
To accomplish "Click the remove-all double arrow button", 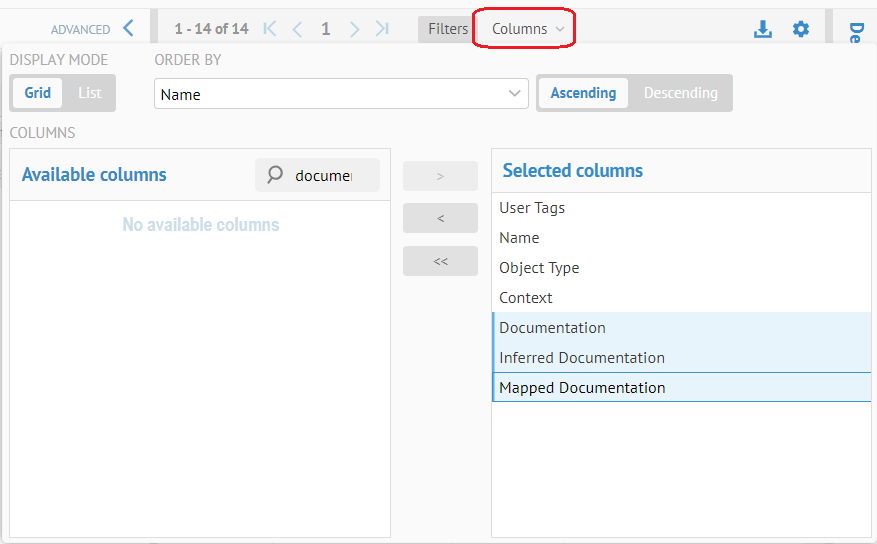I will pyautogui.click(x=440, y=261).
